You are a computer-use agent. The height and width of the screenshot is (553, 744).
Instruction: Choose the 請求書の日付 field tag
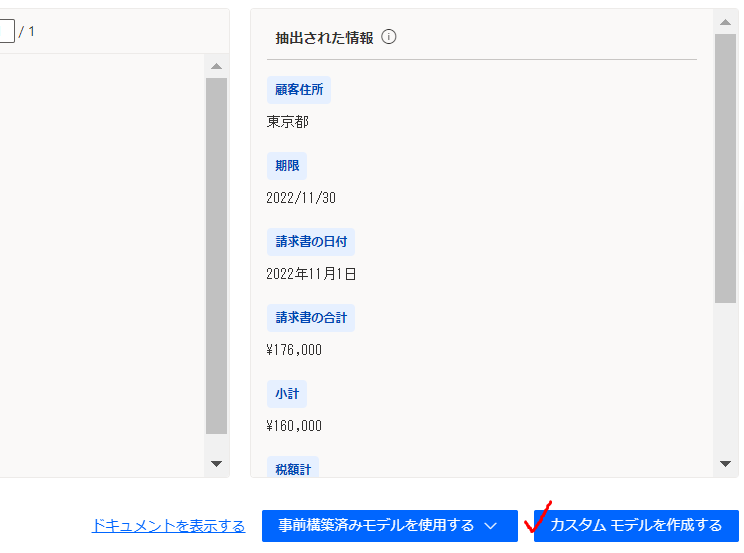coord(310,242)
